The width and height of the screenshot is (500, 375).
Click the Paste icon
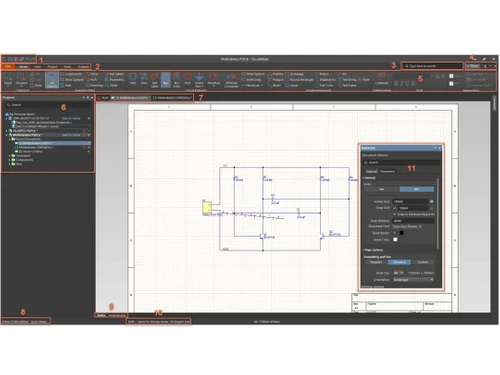36,85
